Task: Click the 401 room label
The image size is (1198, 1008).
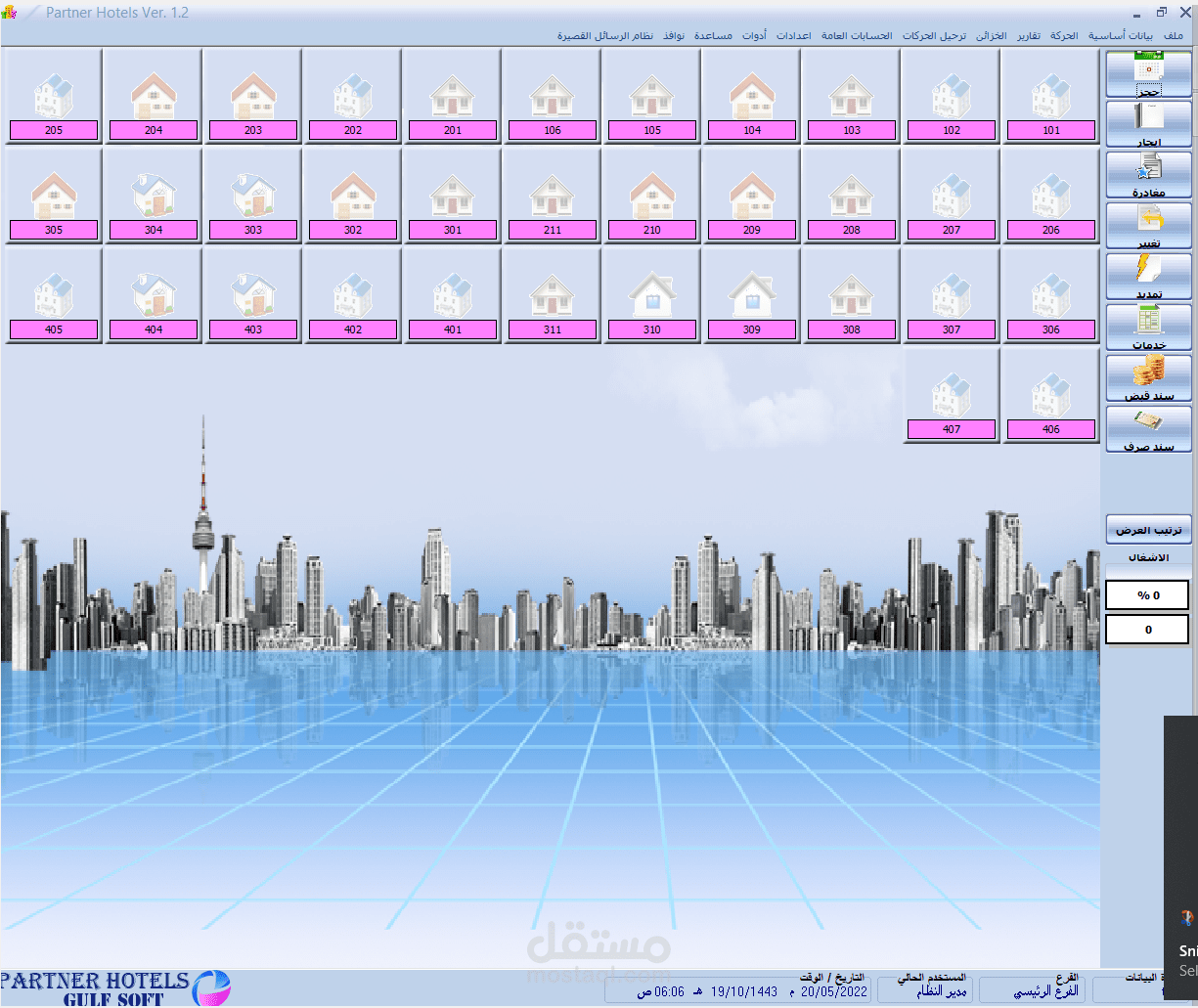Action: [x=453, y=329]
